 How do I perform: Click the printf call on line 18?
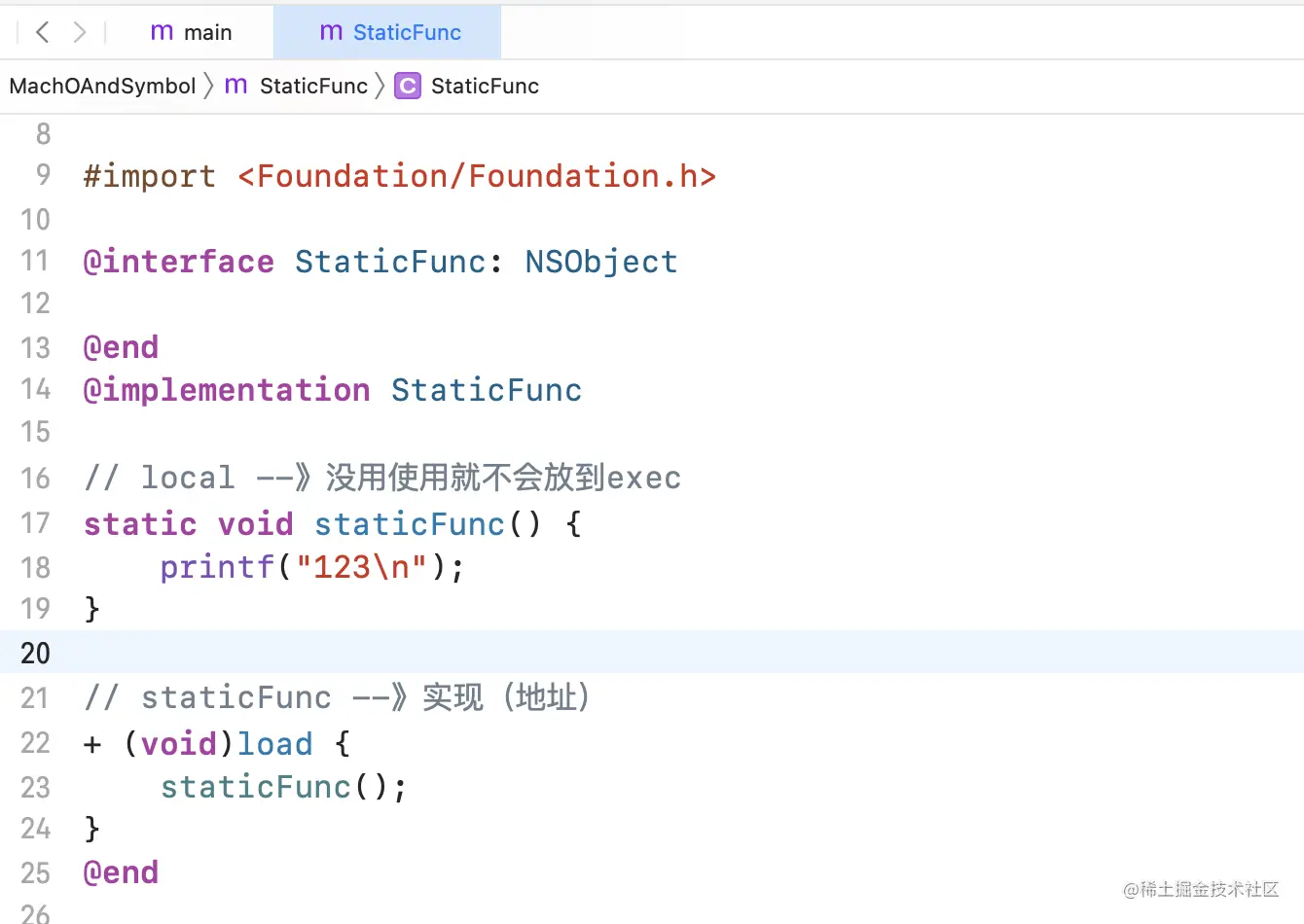click(217, 567)
